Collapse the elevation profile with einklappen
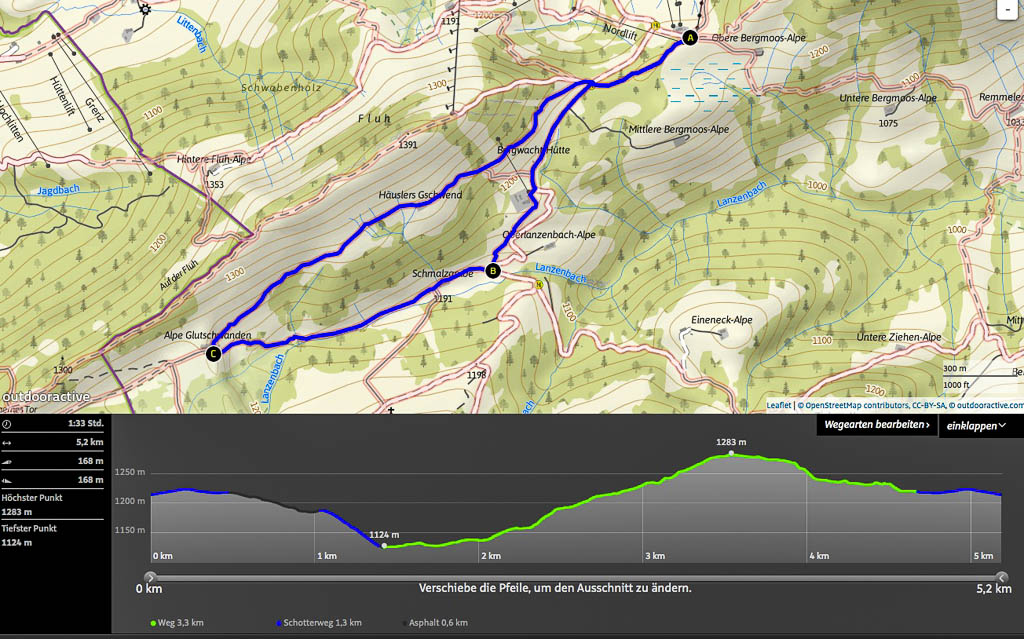Viewport: 1024px width, 639px height. tap(980, 425)
